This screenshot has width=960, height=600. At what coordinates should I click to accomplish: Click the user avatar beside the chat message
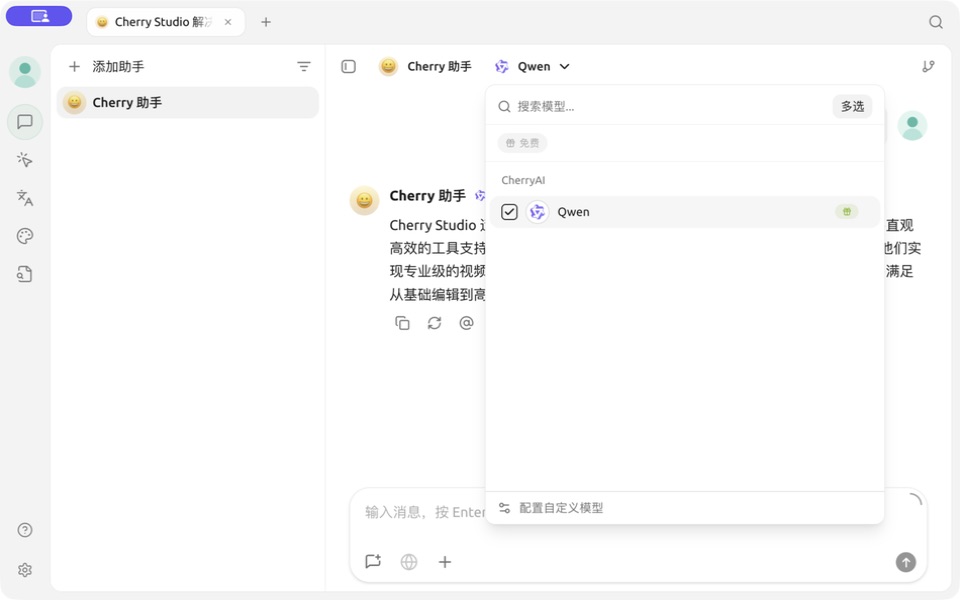(912, 126)
